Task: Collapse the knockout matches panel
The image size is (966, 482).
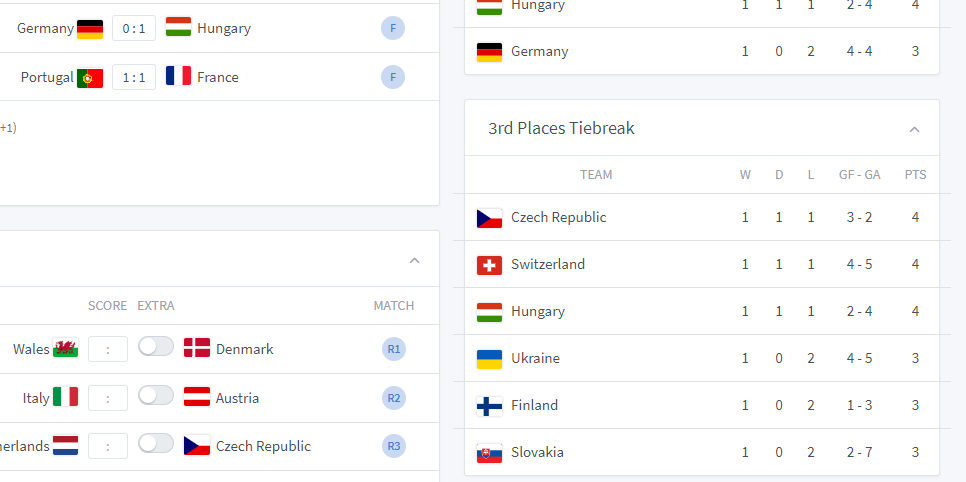Action: (x=415, y=261)
